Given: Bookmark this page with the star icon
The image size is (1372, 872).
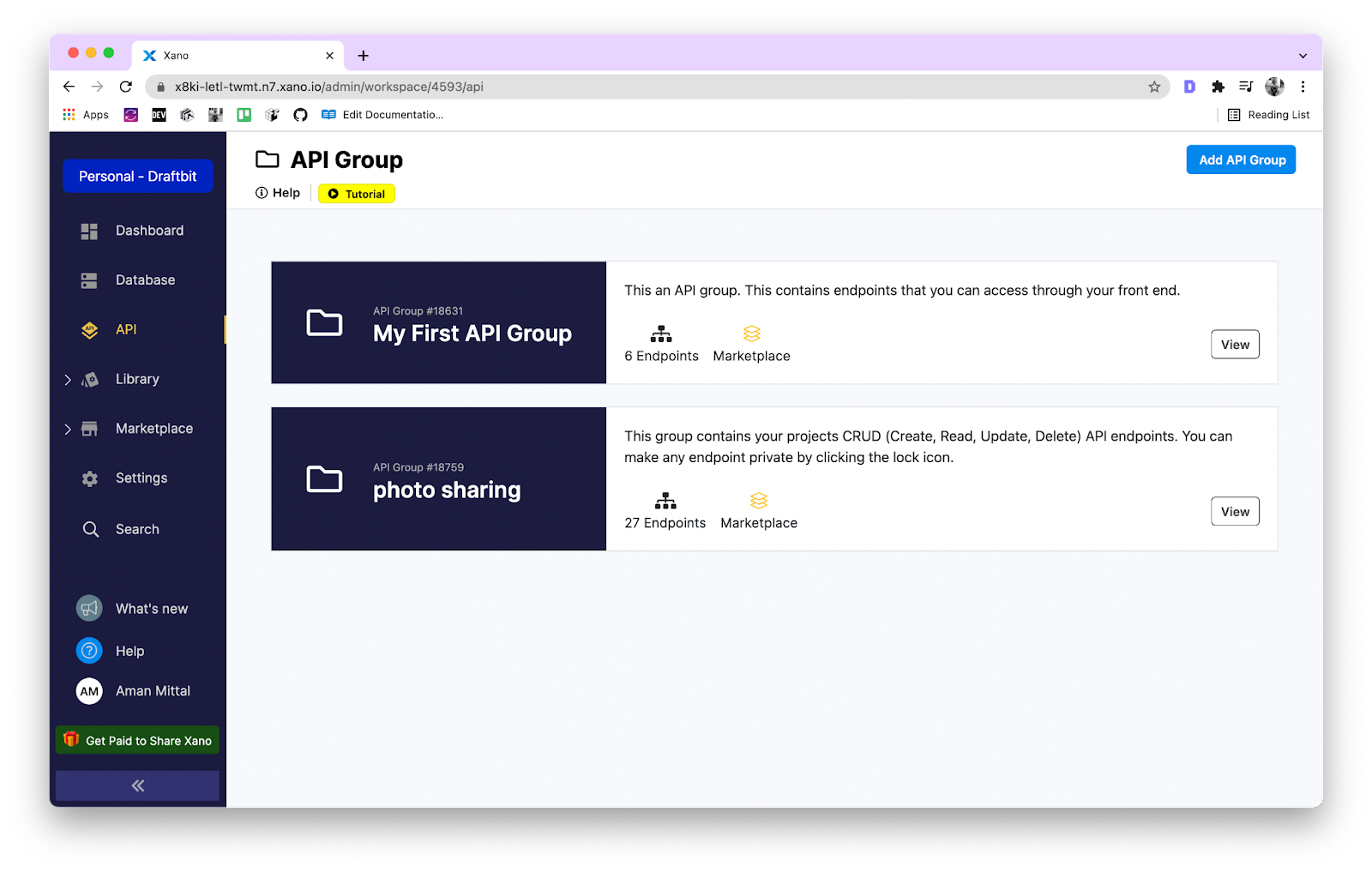Looking at the screenshot, I should tap(1153, 87).
